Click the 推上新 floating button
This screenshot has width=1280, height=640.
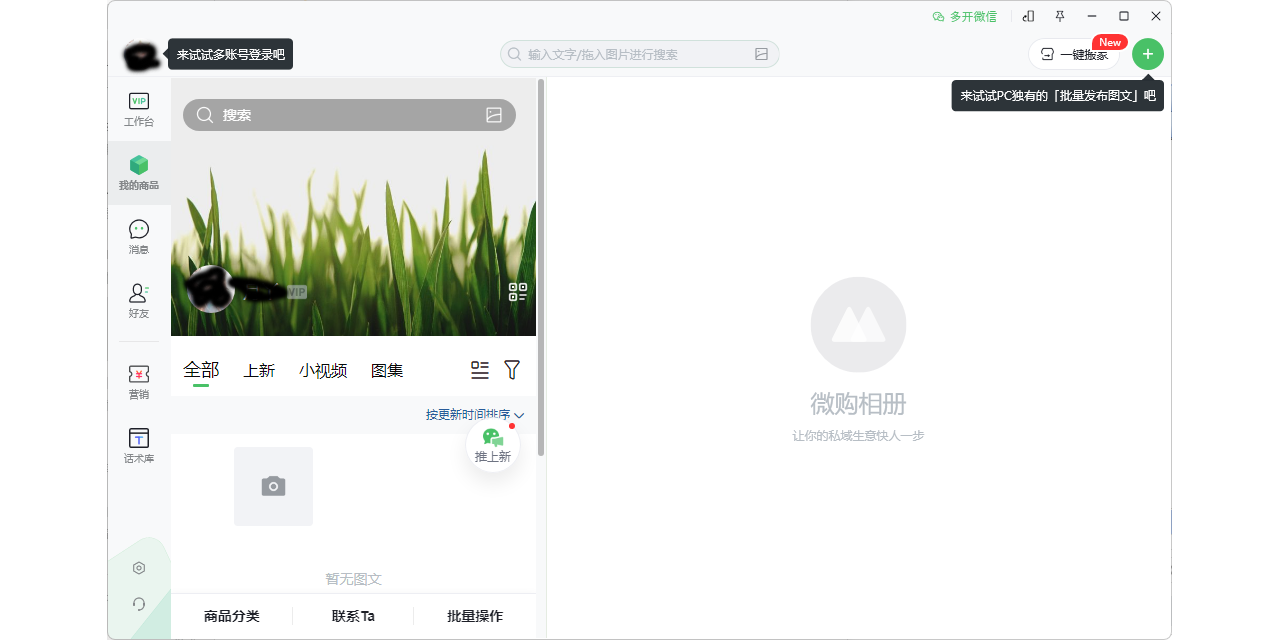493,446
